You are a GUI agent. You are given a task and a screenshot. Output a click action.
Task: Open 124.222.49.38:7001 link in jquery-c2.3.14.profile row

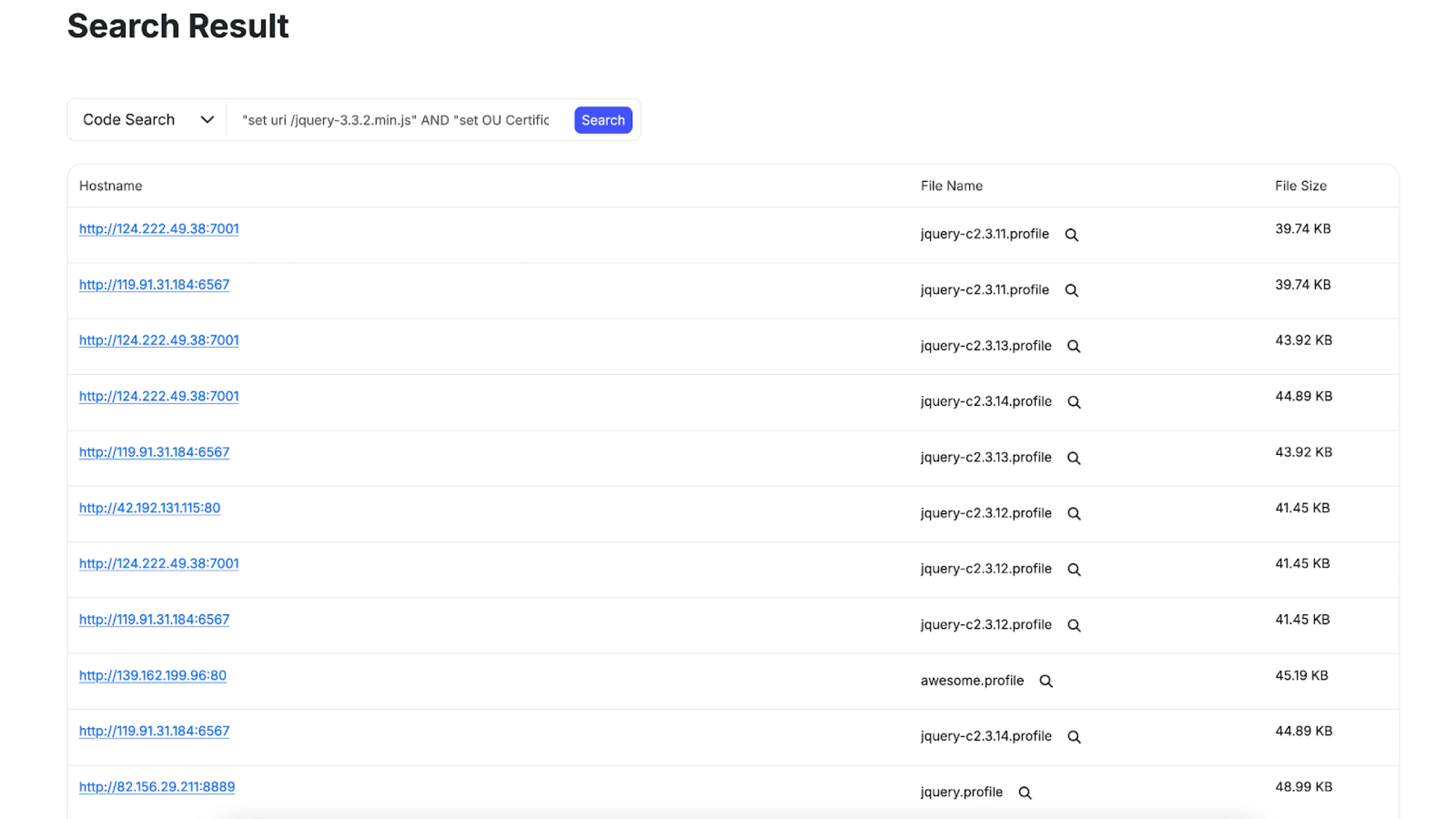coord(159,396)
